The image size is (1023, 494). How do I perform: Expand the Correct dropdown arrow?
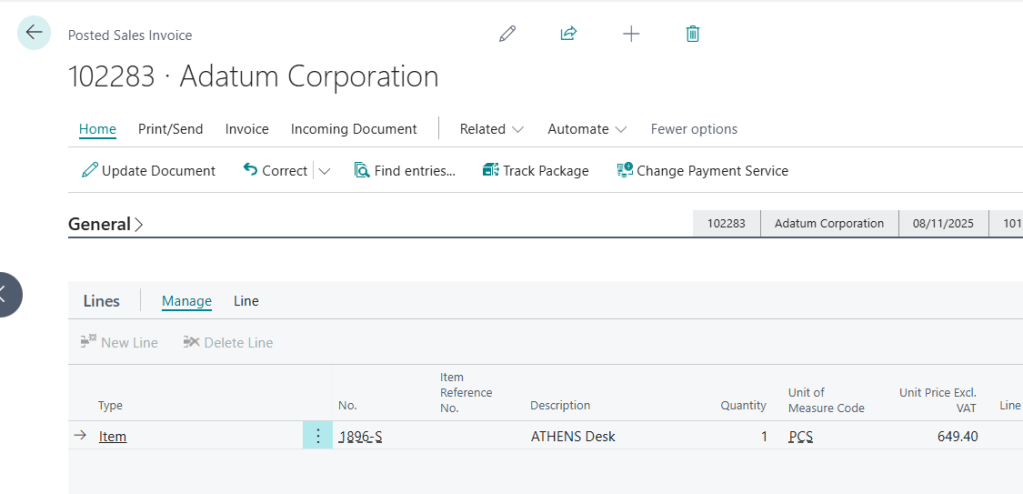pos(324,171)
